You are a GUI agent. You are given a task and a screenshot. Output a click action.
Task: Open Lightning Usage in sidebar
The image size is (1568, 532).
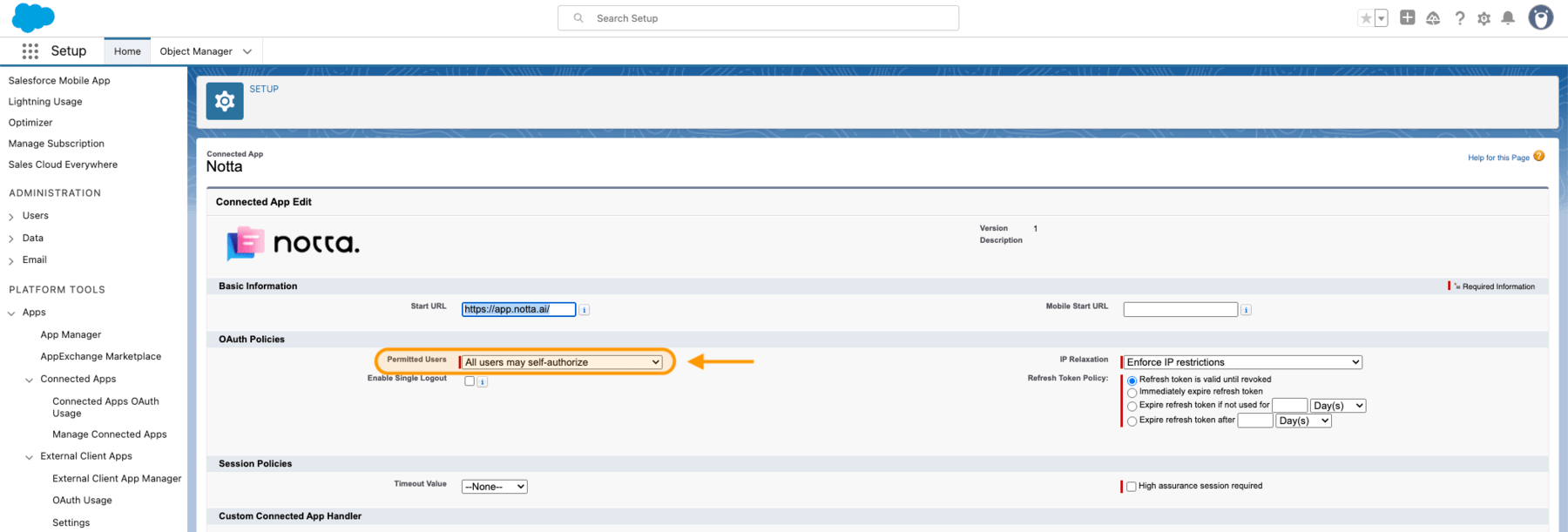45,101
